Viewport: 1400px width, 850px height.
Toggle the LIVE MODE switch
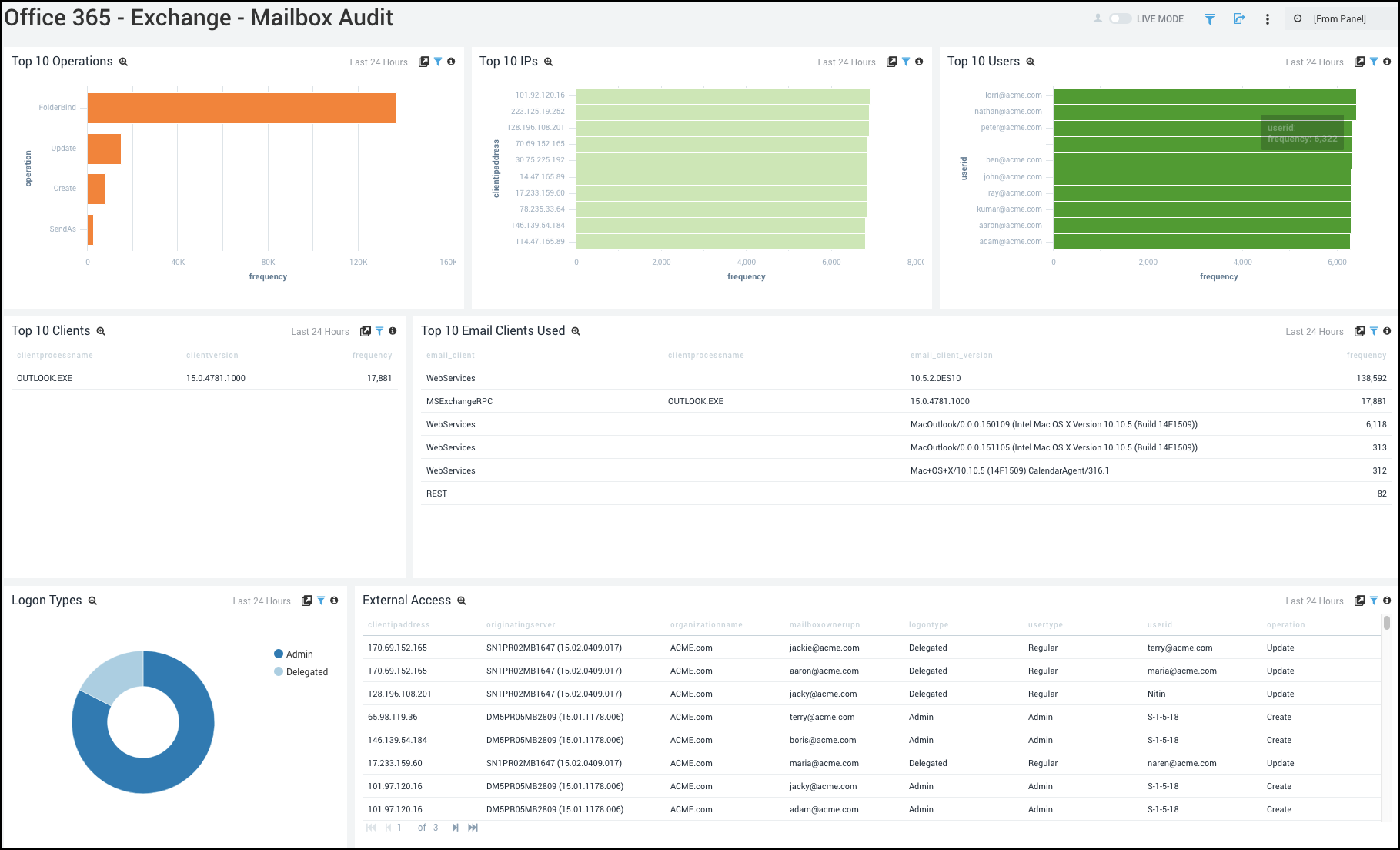(x=1121, y=18)
